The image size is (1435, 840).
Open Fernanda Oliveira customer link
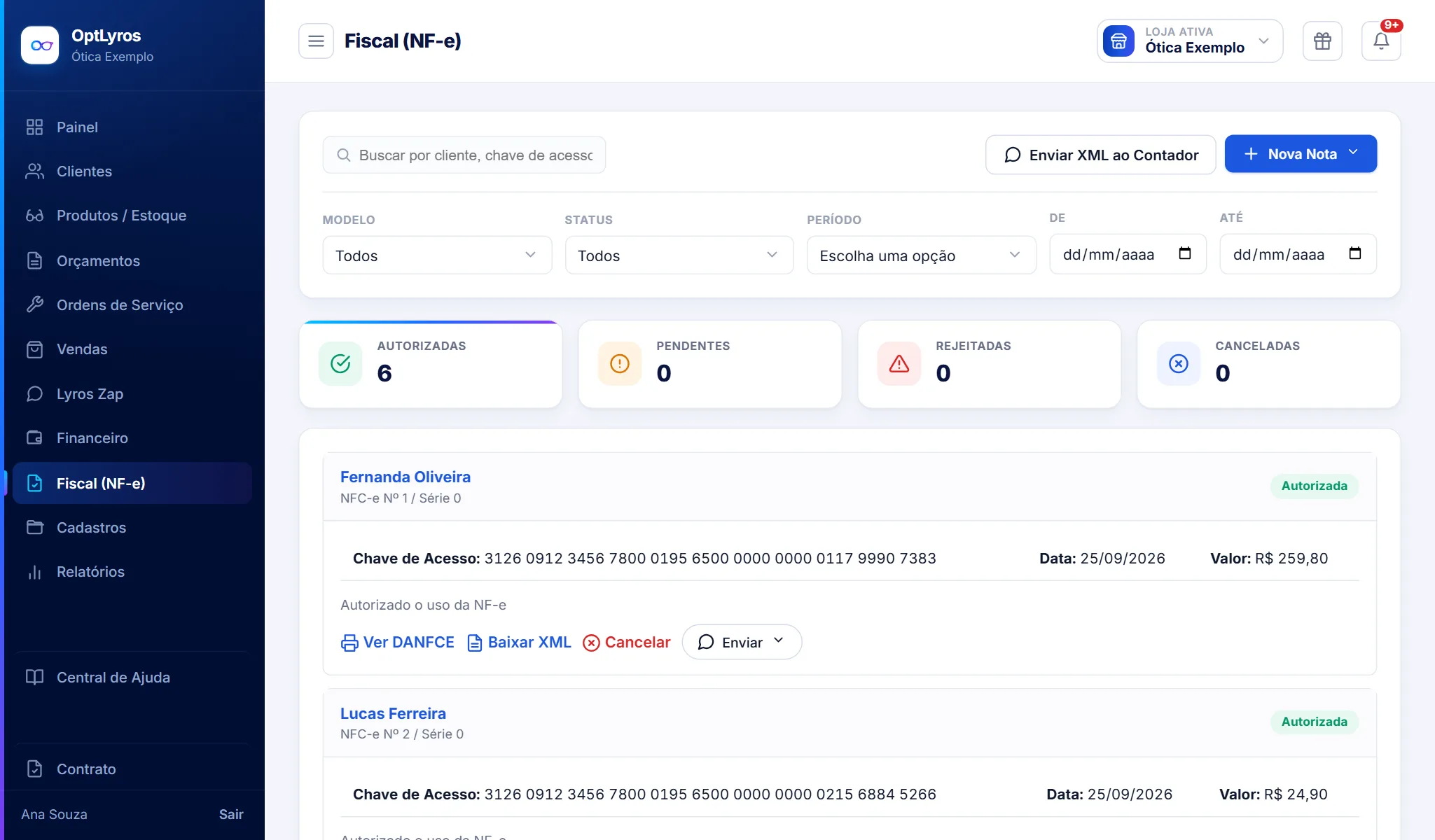click(x=405, y=477)
